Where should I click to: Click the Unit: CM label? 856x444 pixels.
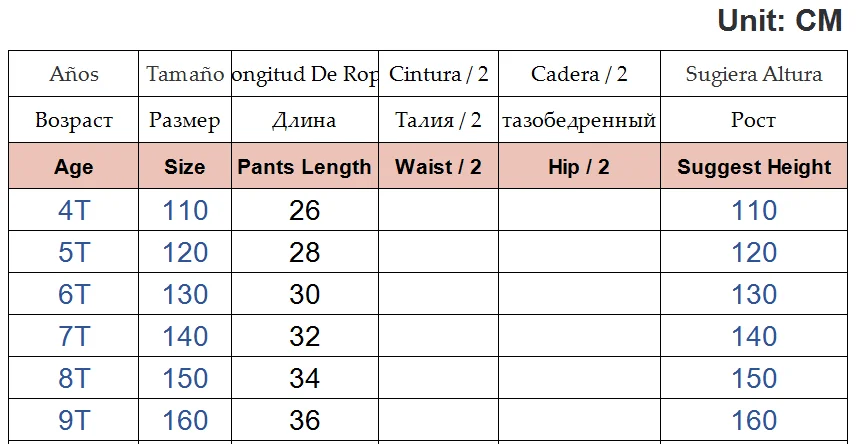tap(780, 21)
